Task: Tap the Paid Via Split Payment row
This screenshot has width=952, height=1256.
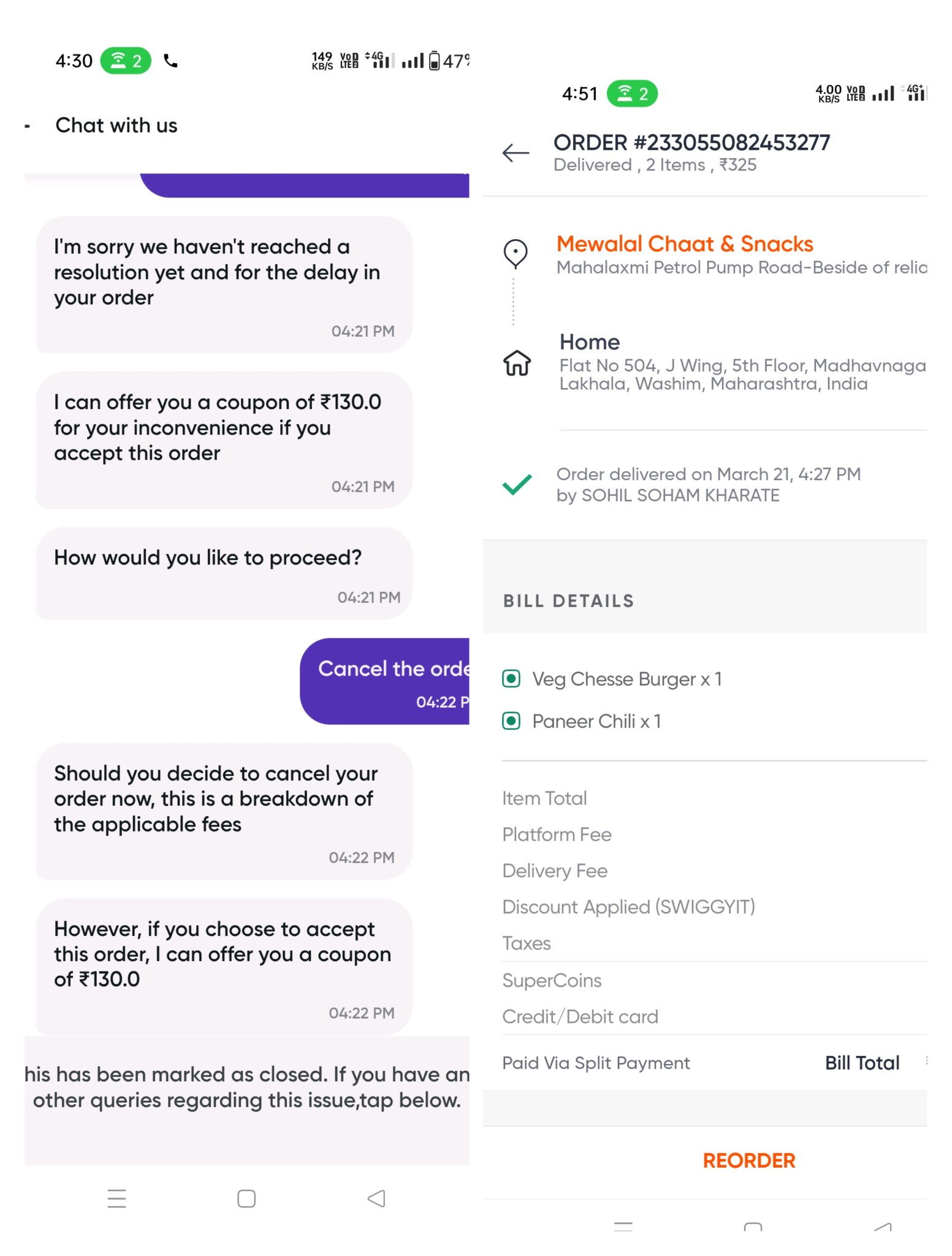Action: tap(596, 1063)
